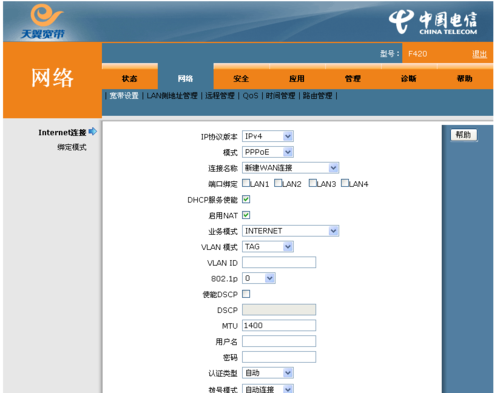Open the 路由管理 submenu link

pyautogui.click(x=317, y=96)
